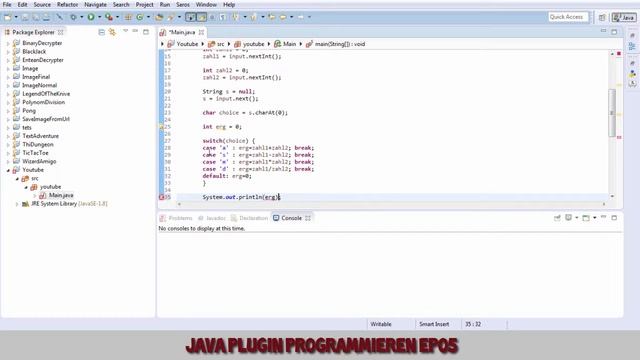
Task: Click main(String[]) breadcrumb segment
Action: [340, 44]
